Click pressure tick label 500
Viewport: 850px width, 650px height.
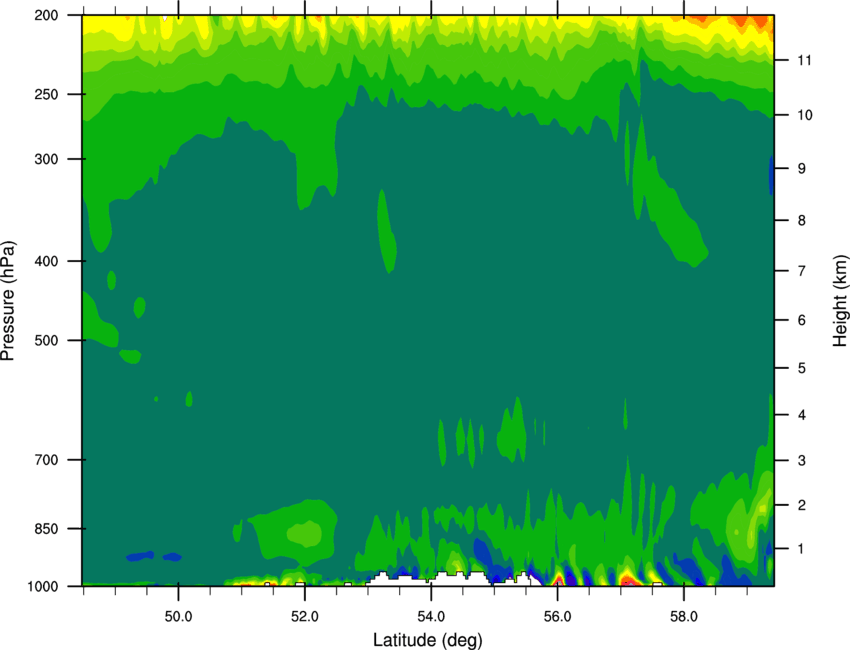click(47, 340)
